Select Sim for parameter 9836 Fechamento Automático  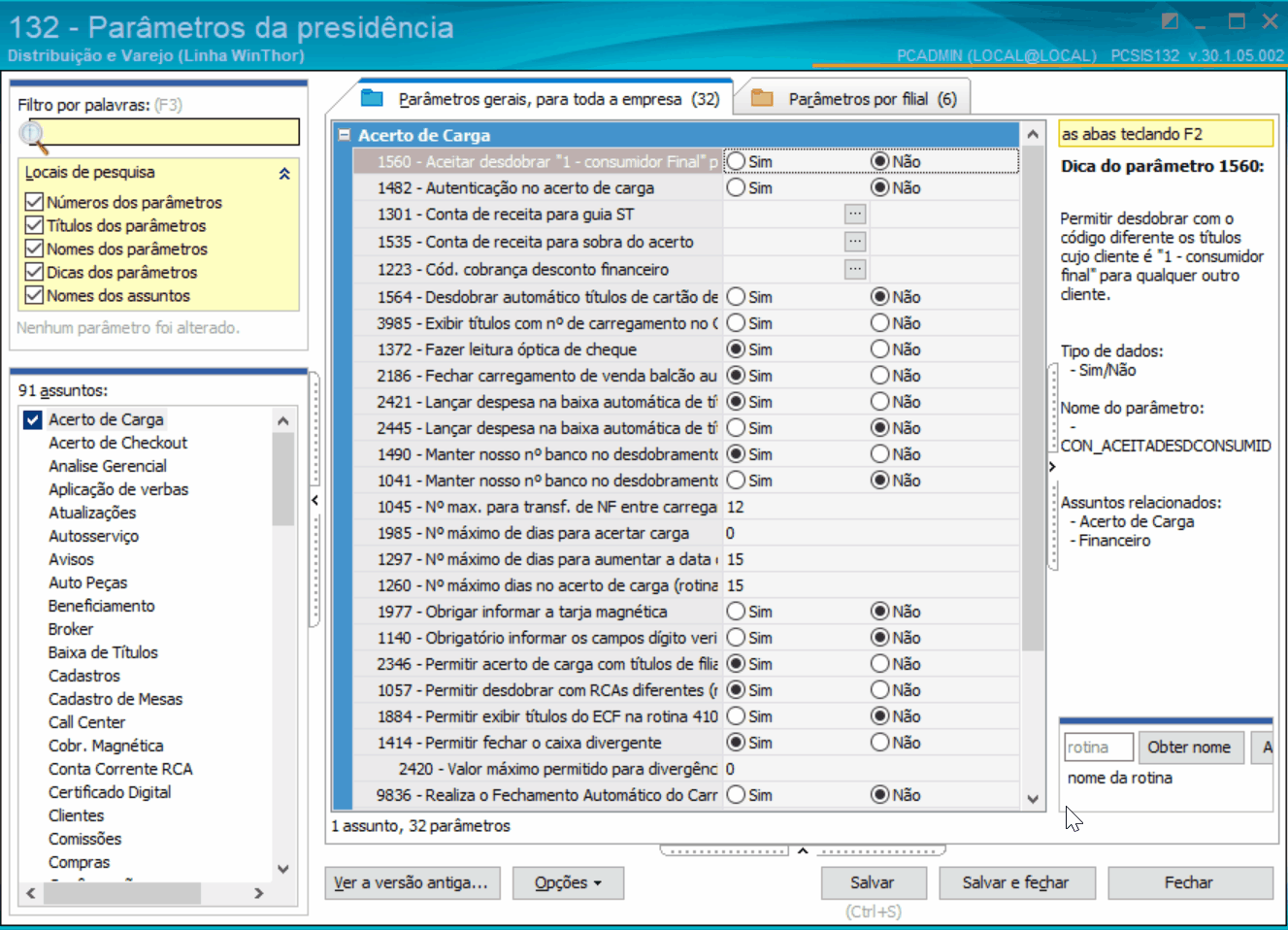737,794
